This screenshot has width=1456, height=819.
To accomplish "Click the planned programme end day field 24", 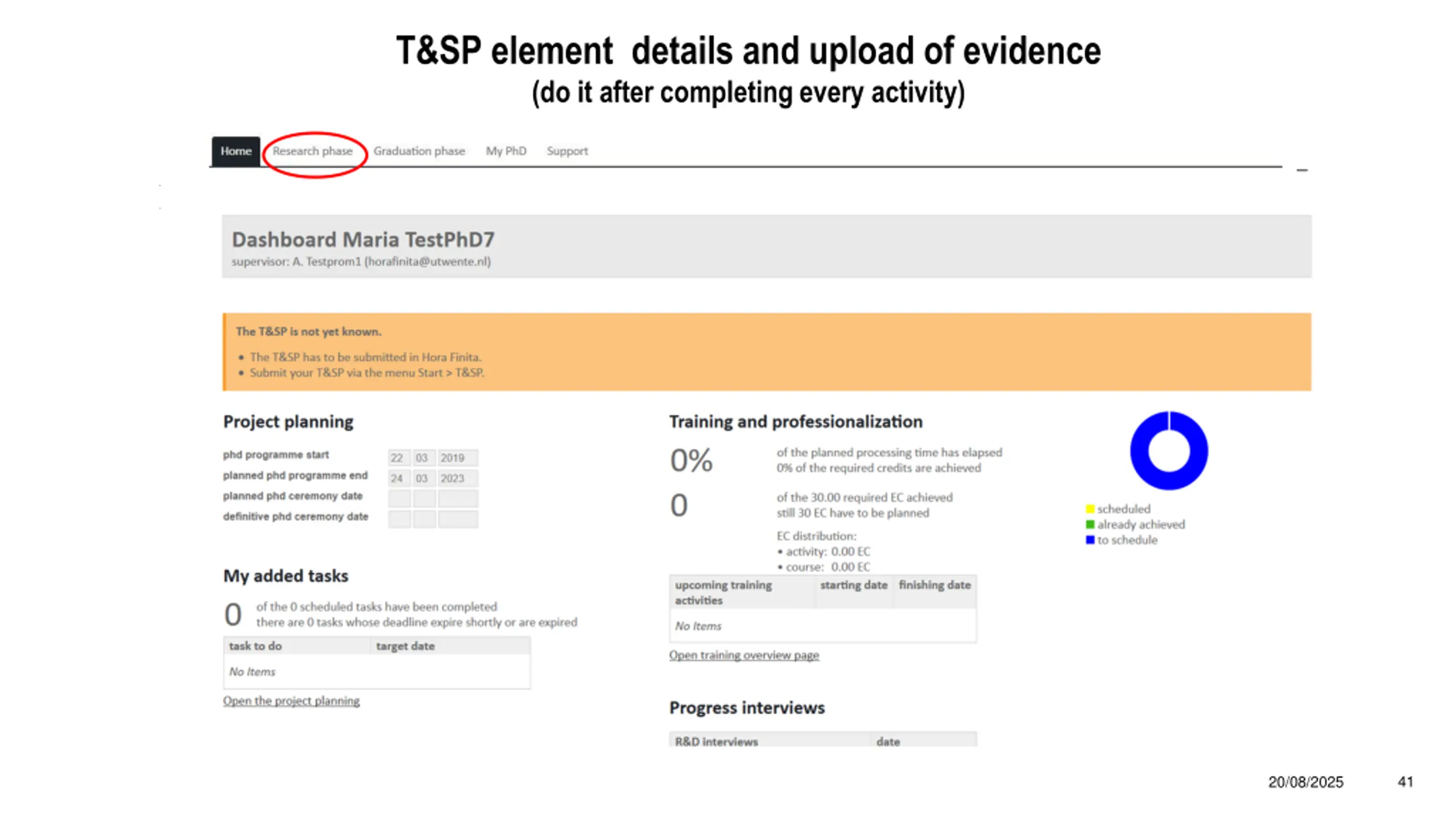I will tap(399, 478).
